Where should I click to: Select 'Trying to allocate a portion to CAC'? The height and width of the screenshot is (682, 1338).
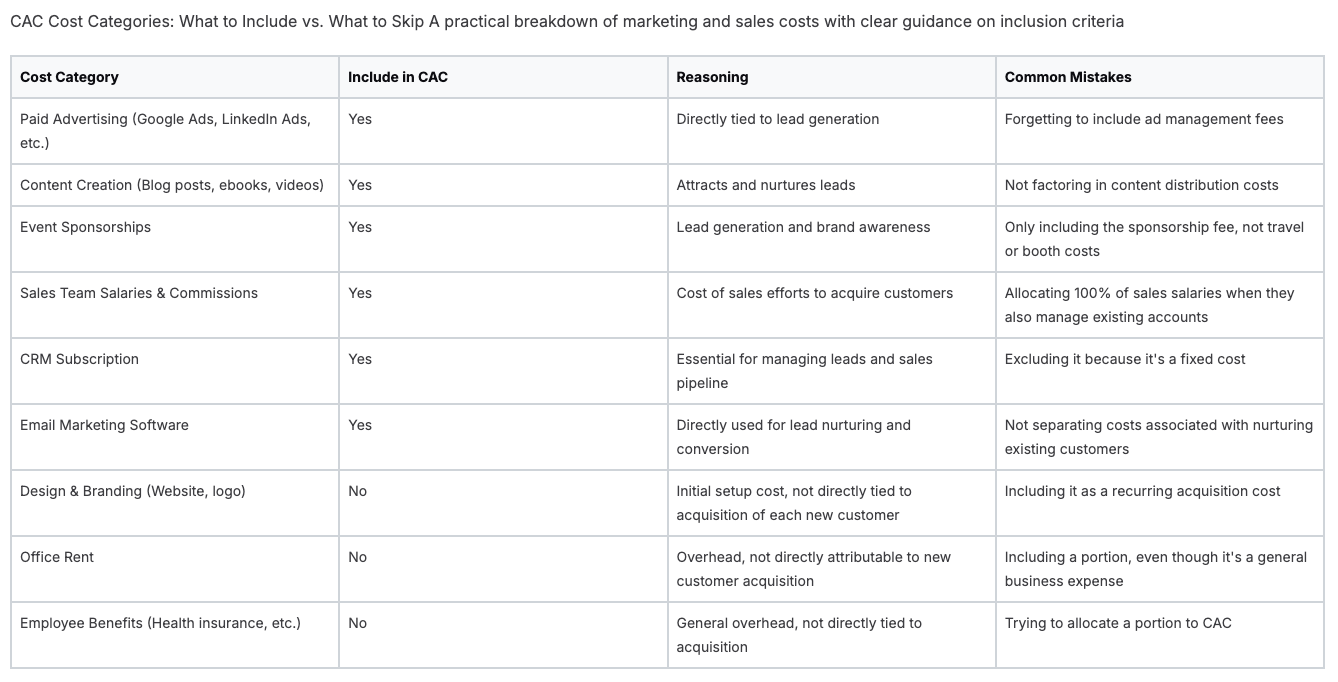[1118, 623]
